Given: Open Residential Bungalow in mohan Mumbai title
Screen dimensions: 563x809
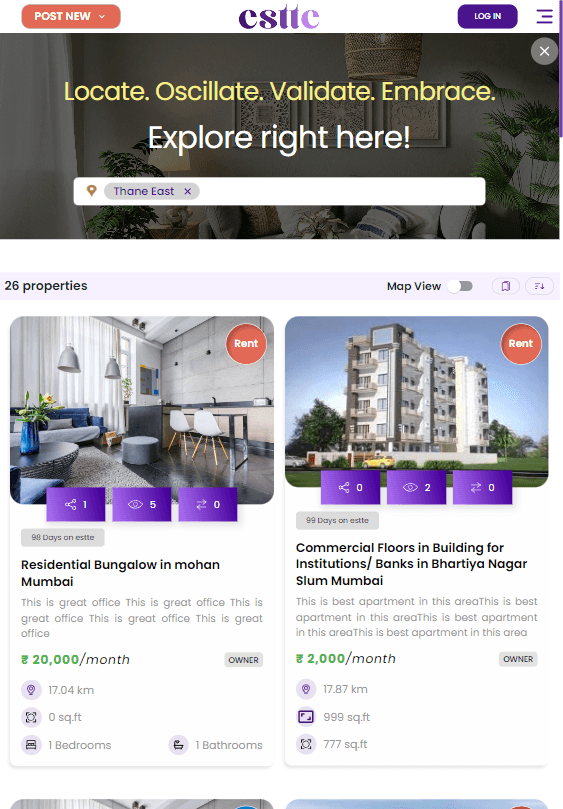Looking at the screenshot, I should point(120,573).
